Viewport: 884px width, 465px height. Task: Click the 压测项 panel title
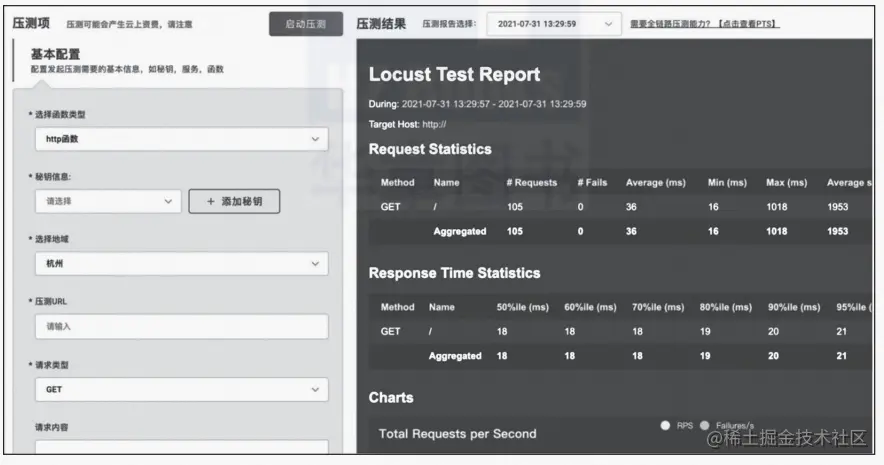31,23
